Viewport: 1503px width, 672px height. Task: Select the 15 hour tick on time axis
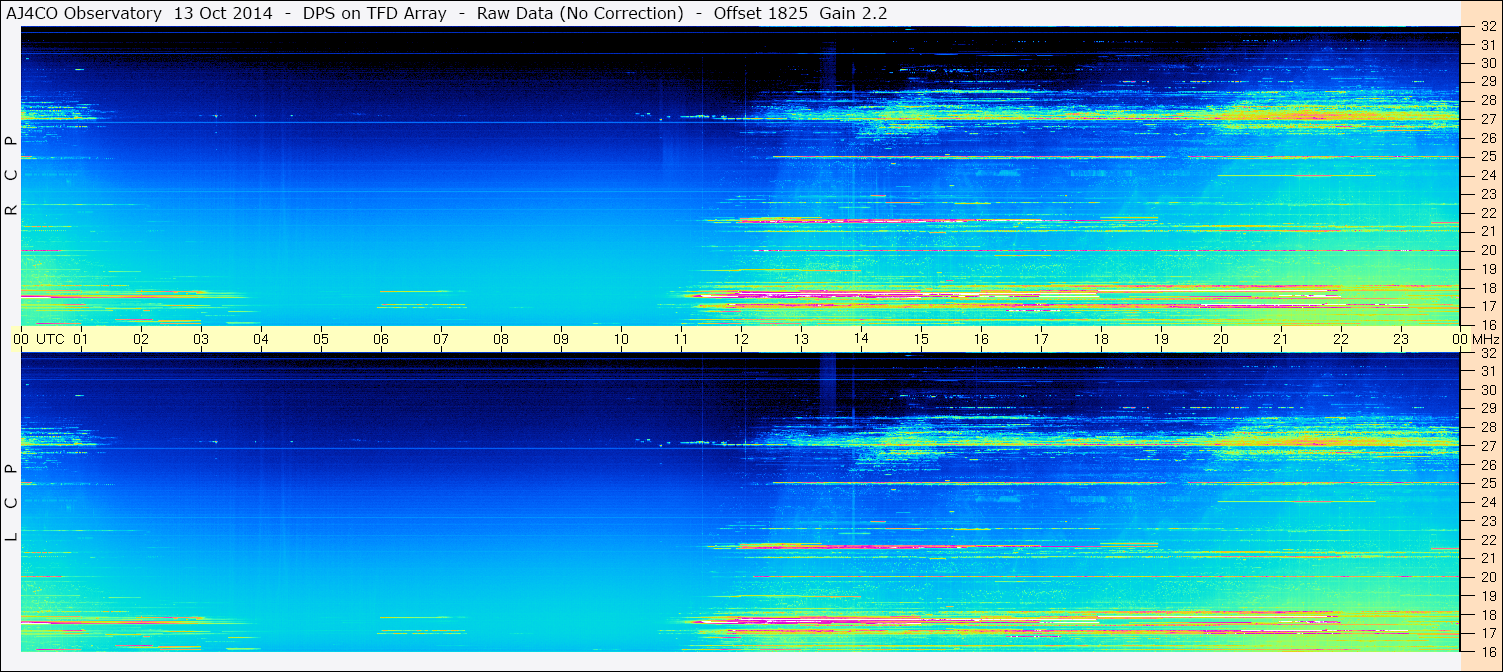pos(921,340)
